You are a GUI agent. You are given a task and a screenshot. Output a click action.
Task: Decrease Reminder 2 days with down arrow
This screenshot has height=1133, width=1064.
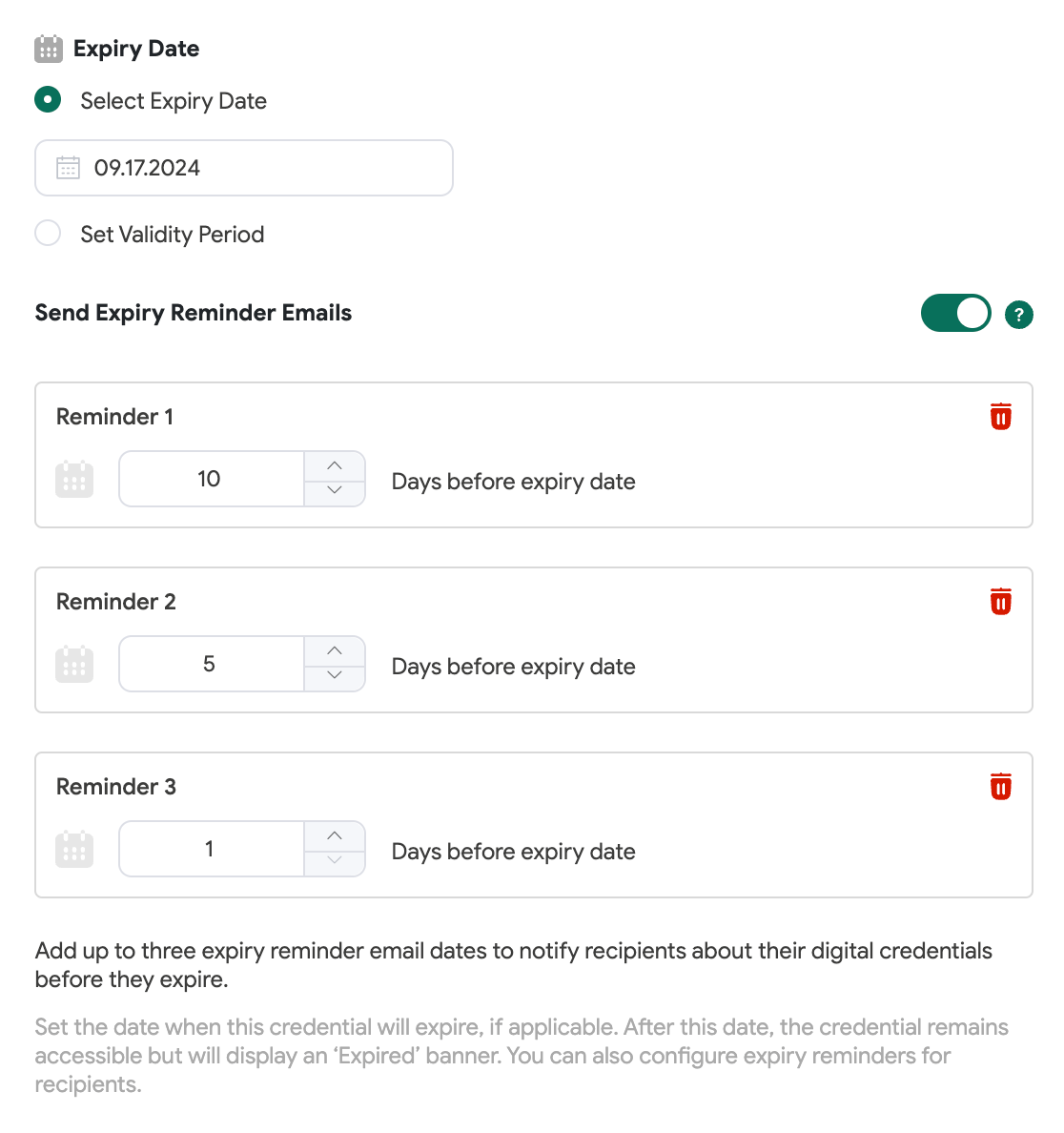point(335,676)
